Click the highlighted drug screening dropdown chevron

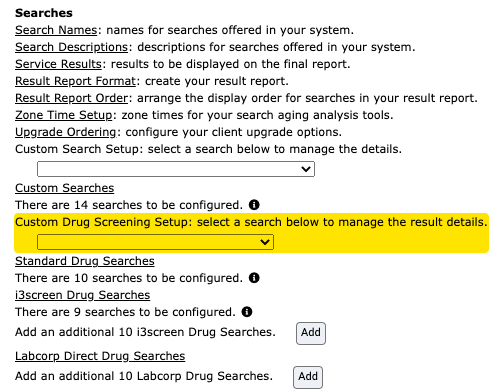[265, 242]
